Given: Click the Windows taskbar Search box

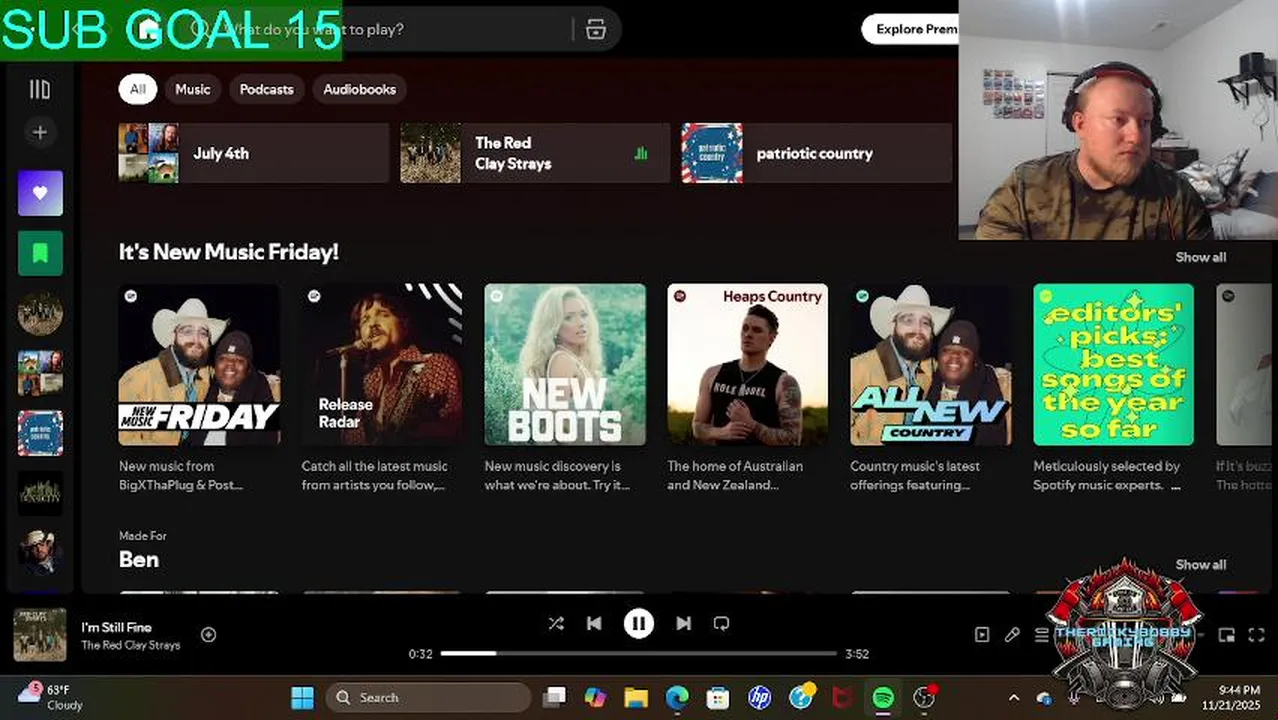Looking at the screenshot, I should (428, 697).
